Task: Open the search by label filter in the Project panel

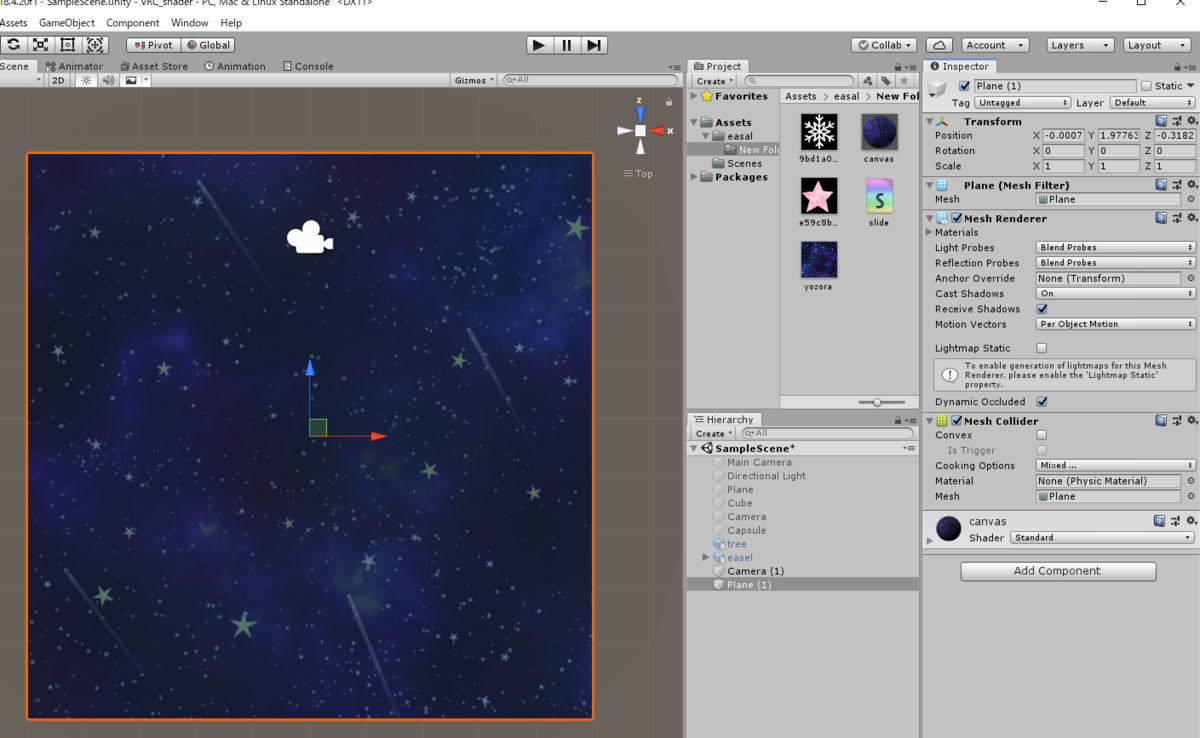Action: [886, 81]
